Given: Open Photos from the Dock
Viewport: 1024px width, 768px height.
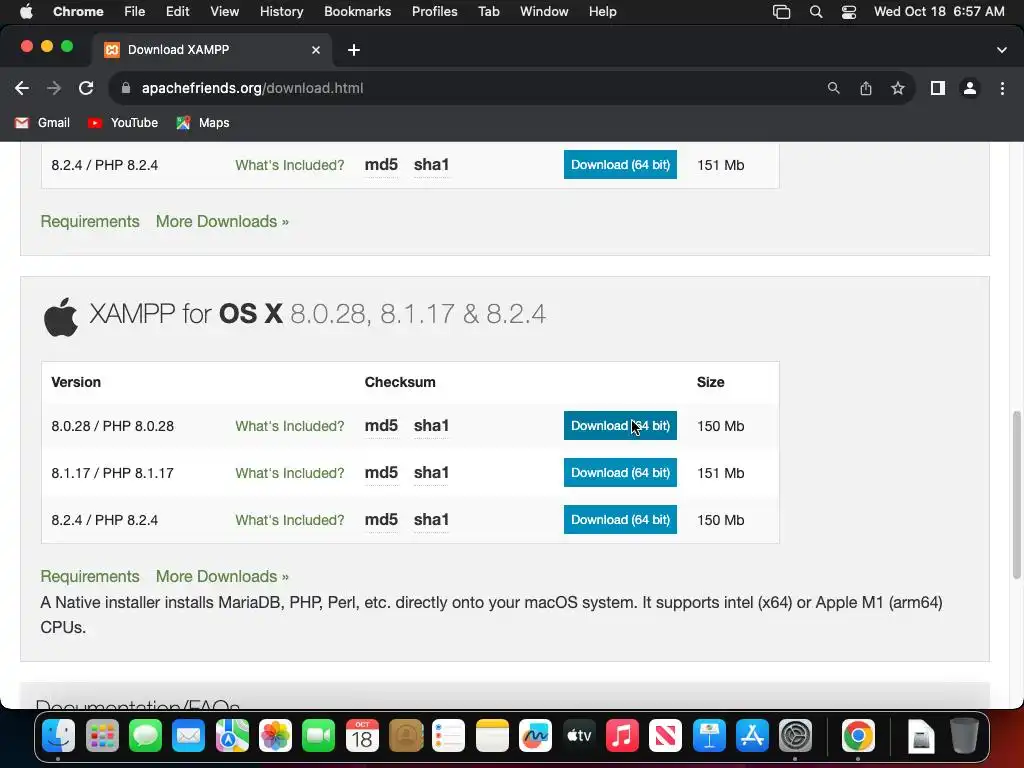Looking at the screenshot, I should click(x=276, y=736).
